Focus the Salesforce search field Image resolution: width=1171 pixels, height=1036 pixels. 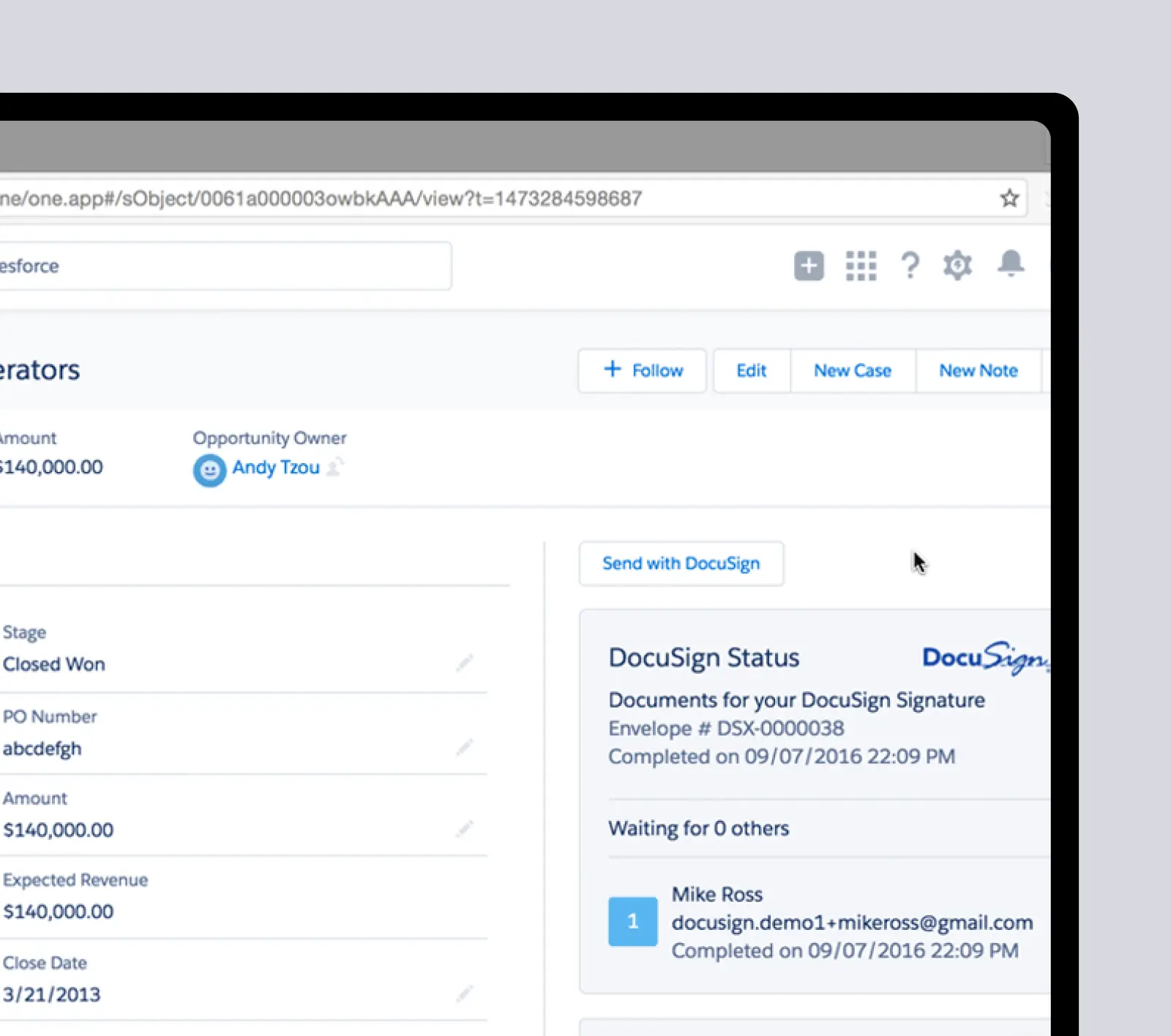coord(225,266)
